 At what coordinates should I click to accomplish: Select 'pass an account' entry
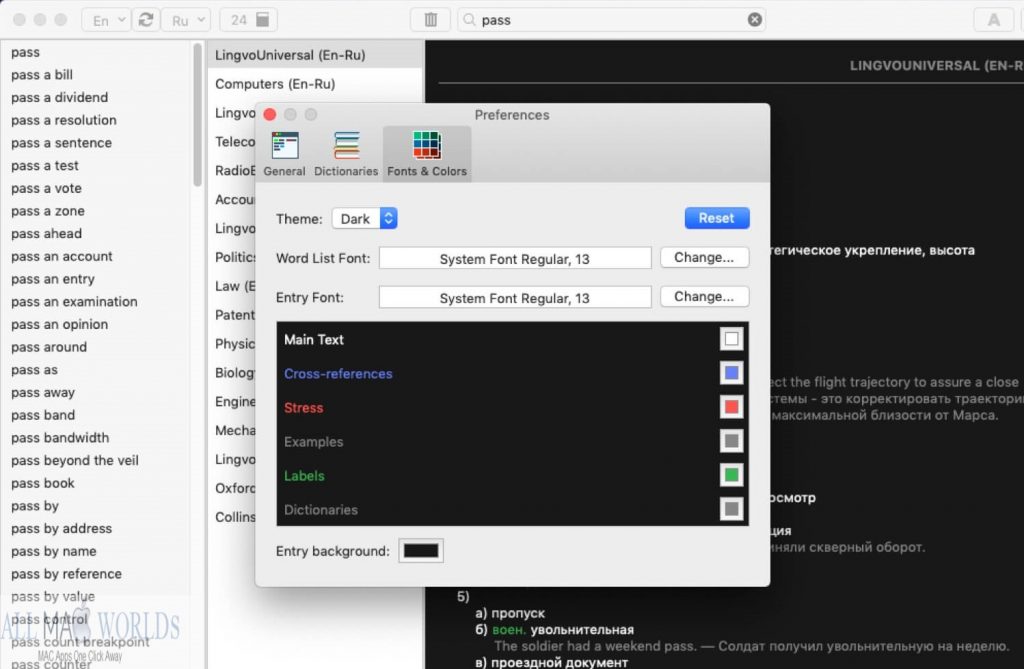tap(61, 256)
